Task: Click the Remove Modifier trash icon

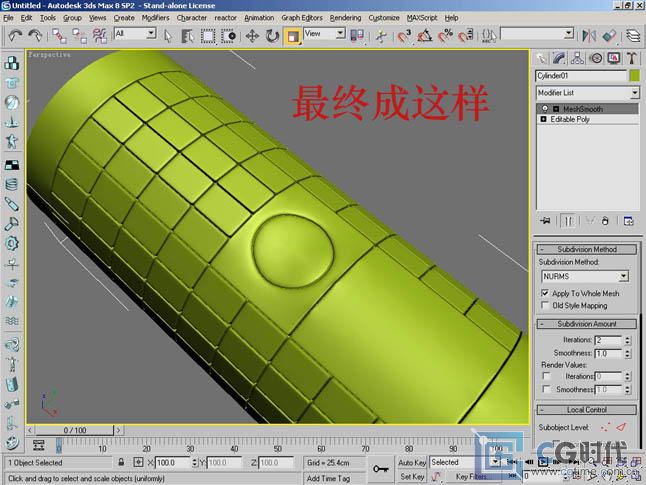Action: [605, 221]
